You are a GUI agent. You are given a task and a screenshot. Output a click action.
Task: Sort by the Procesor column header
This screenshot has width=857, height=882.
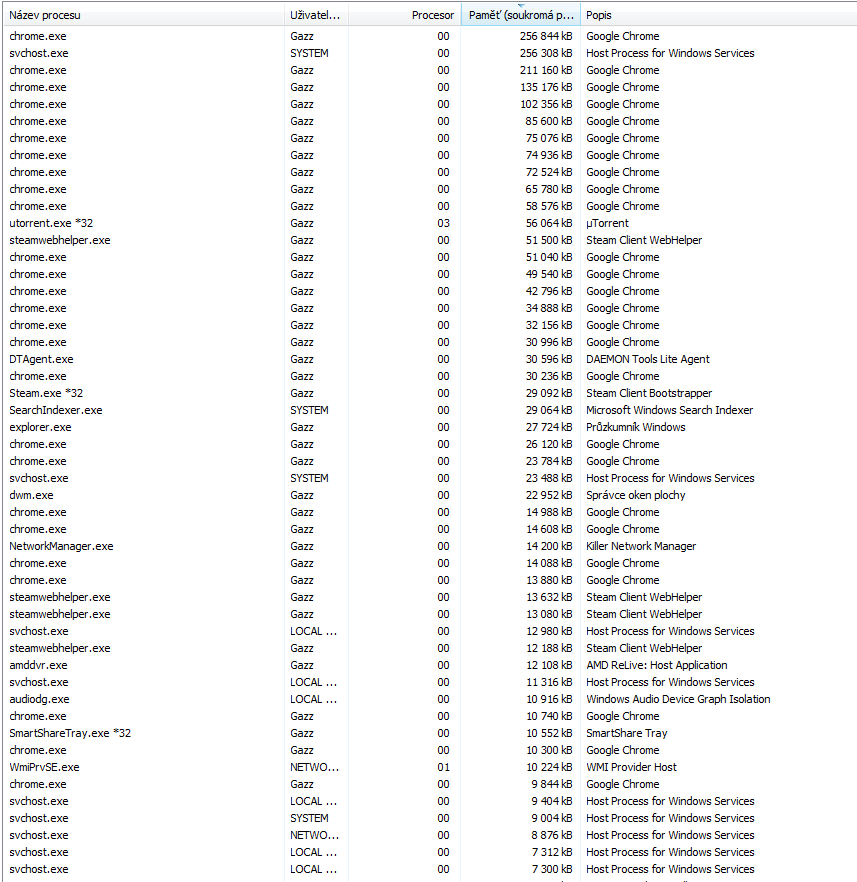click(x=405, y=15)
